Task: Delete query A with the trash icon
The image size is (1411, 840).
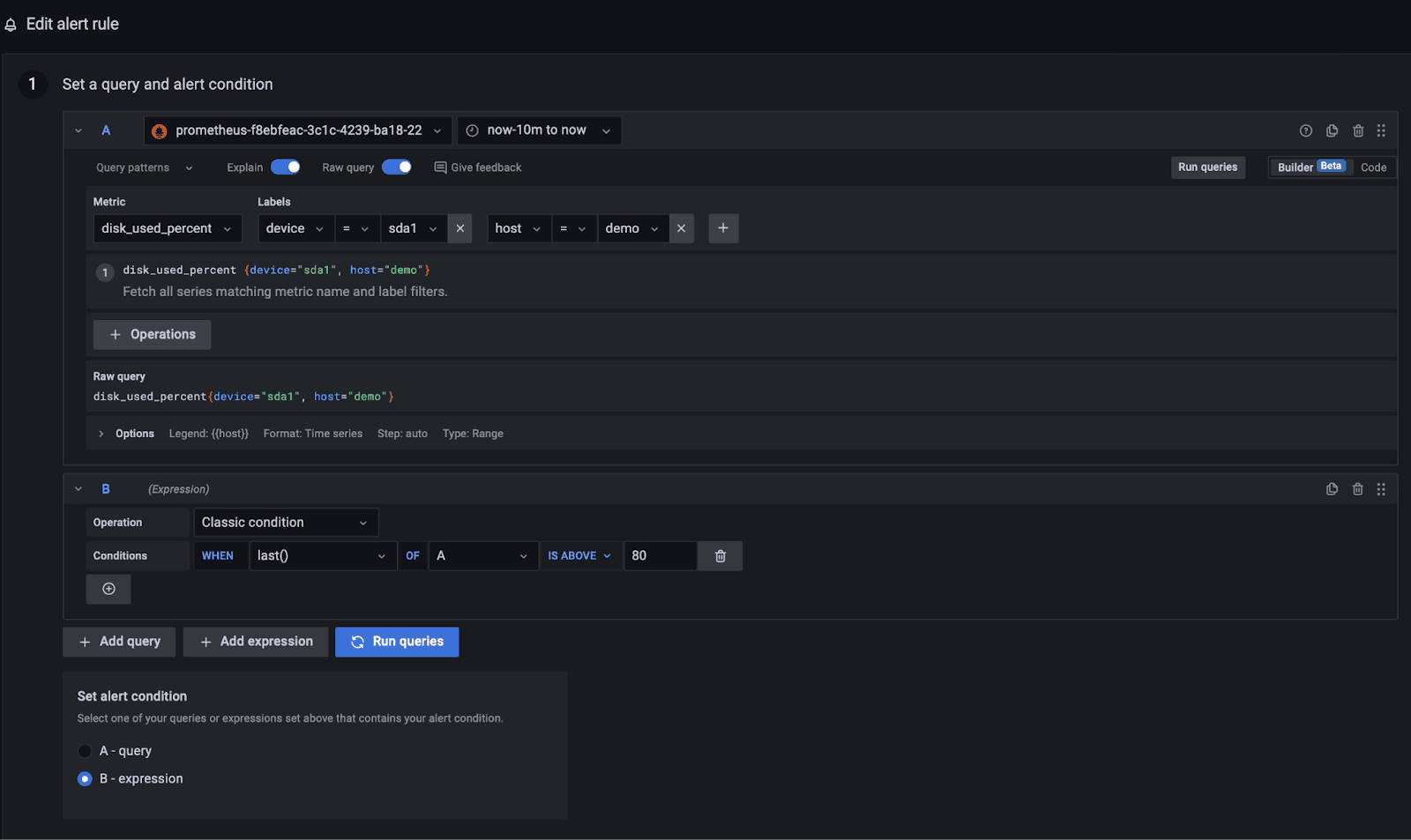Action: [x=1358, y=130]
